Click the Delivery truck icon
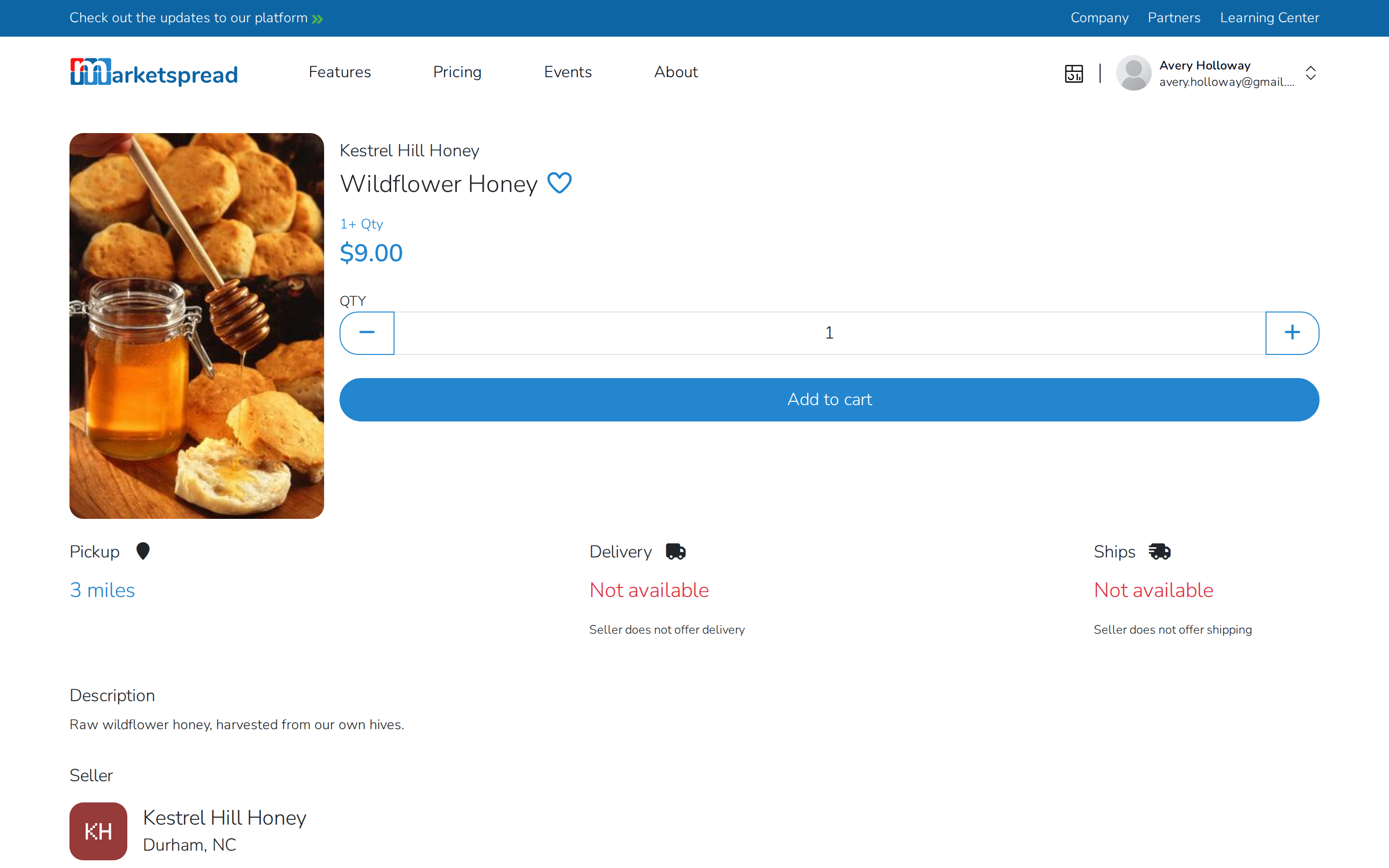Screen dimensions: 1389x868 click(x=676, y=552)
